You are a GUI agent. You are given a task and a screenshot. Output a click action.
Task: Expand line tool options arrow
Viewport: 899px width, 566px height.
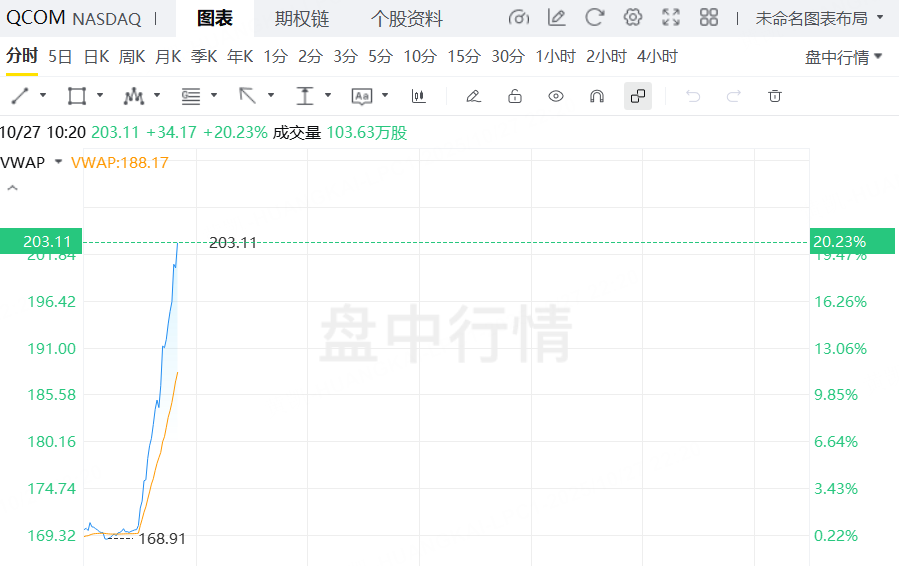pyautogui.click(x=43, y=95)
